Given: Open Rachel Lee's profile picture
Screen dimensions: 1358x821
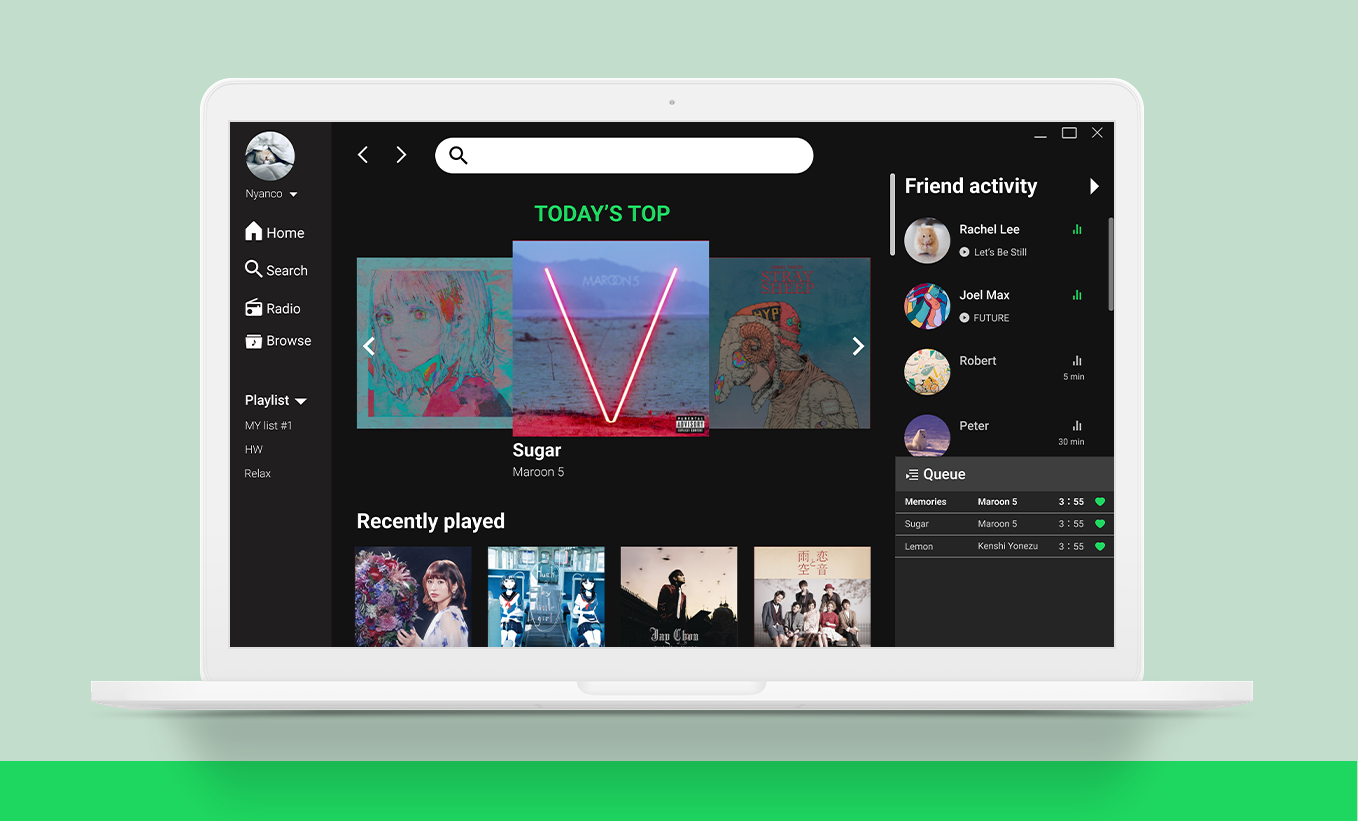Looking at the screenshot, I should [x=927, y=241].
